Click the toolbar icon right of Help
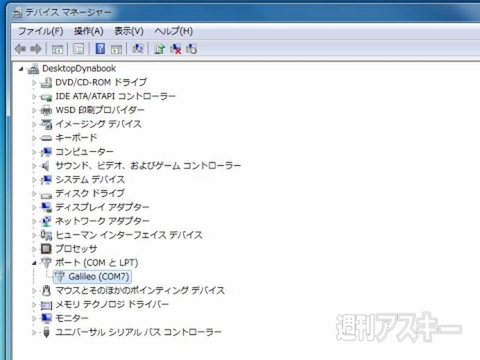 tap(116, 49)
